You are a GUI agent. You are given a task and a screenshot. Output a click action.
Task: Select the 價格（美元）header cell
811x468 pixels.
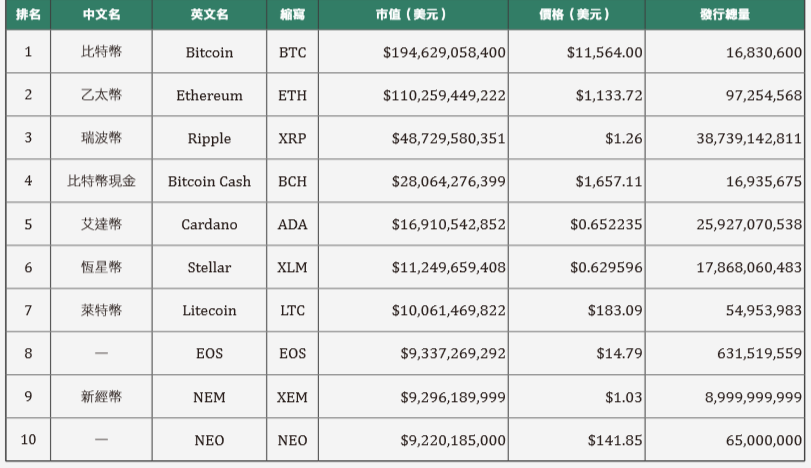pyautogui.click(x=577, y=14)
